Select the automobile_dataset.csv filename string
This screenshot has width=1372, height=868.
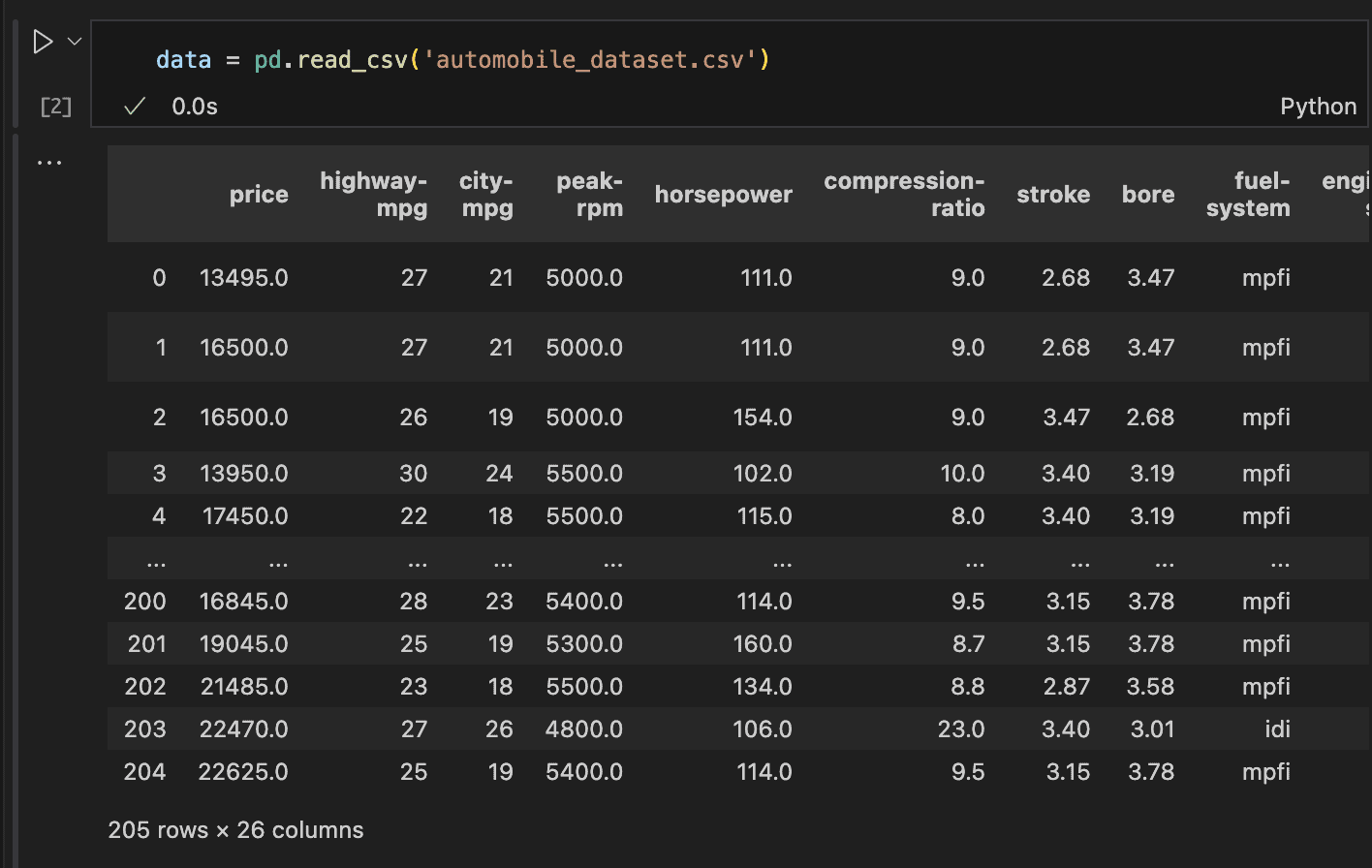click(x=593, y=59)
